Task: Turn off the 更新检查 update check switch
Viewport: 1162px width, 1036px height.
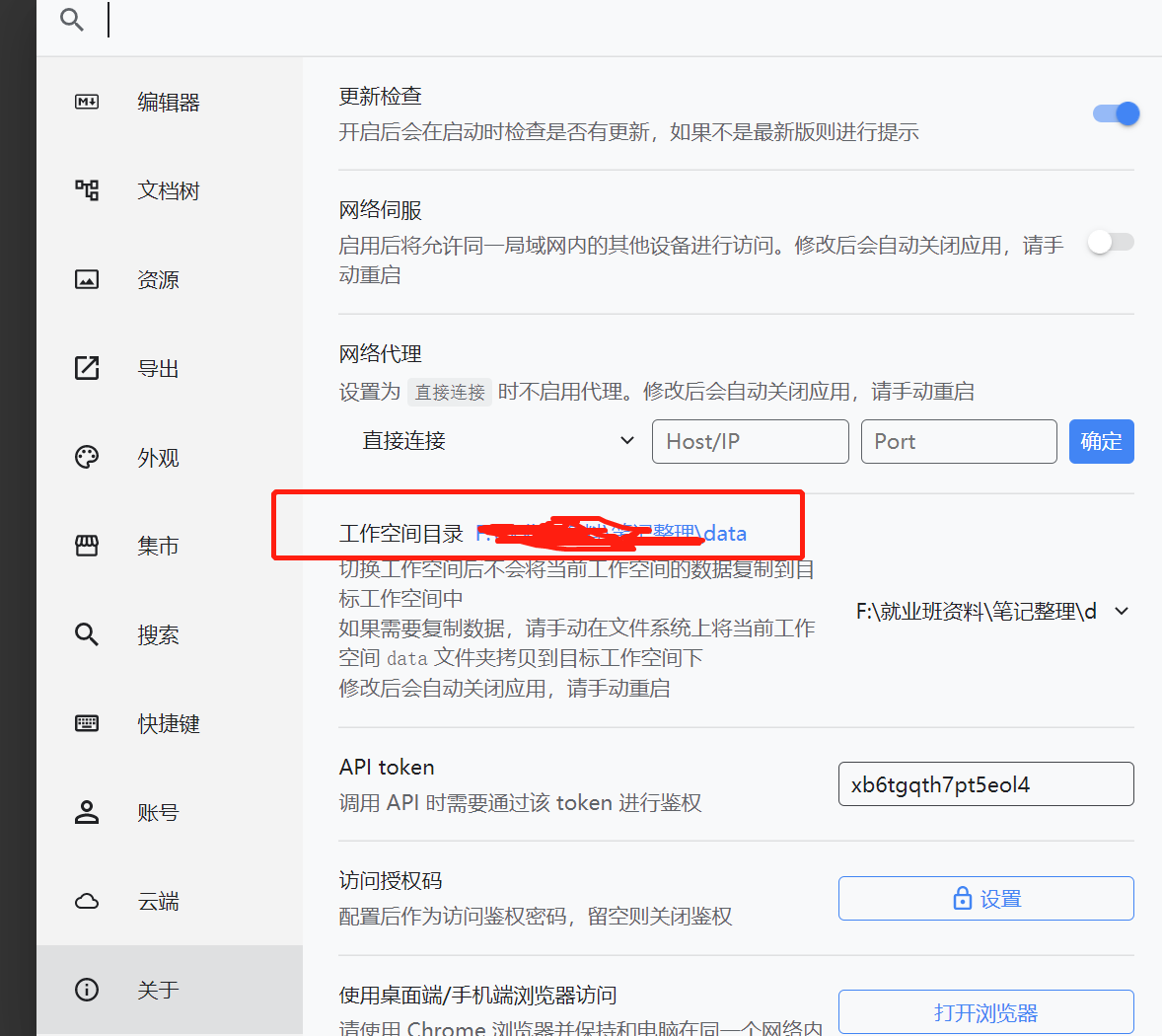Action: click(1116, 113)
